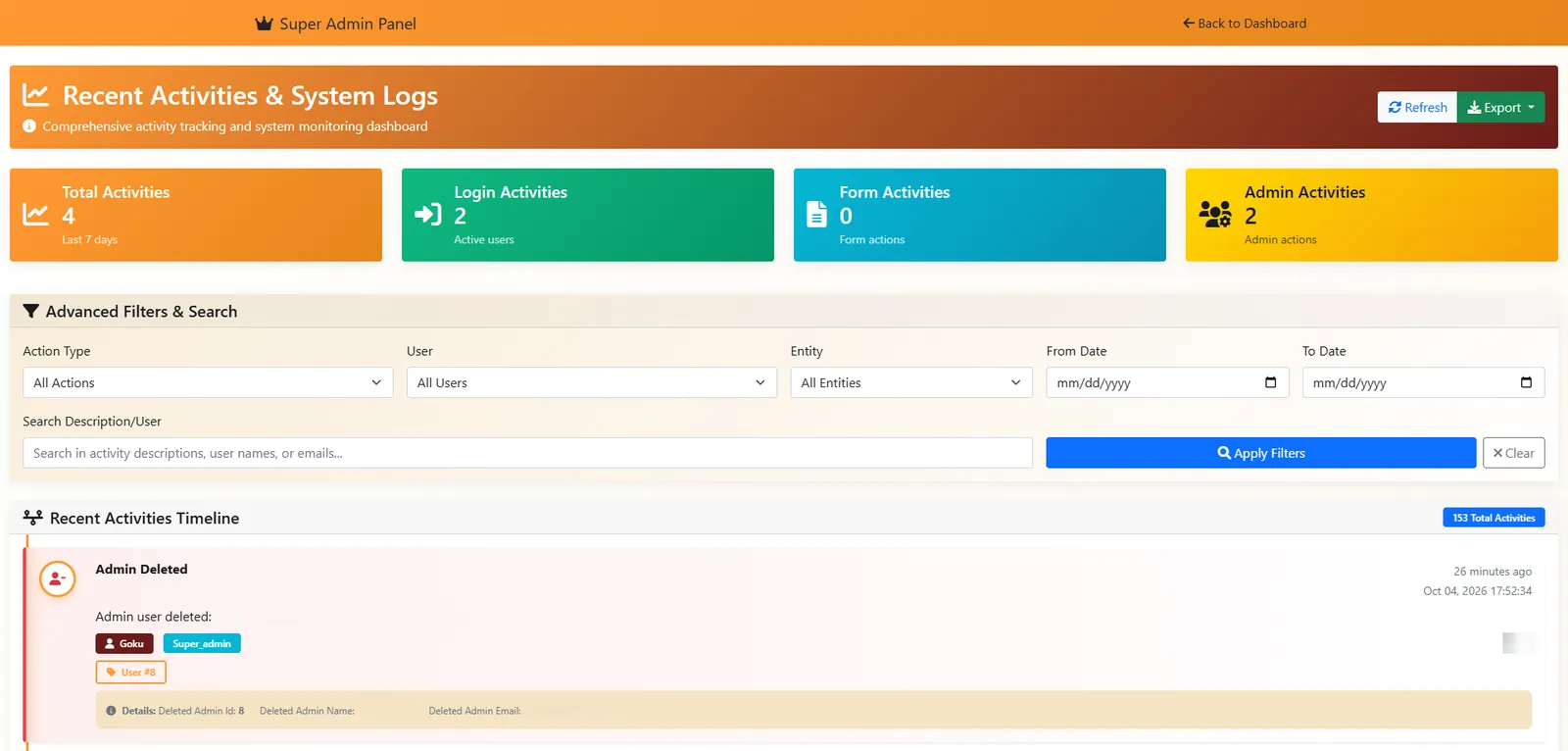
Task: Click the Recent Activities Timeline diagram icon
Action: (x=33, y=518)
